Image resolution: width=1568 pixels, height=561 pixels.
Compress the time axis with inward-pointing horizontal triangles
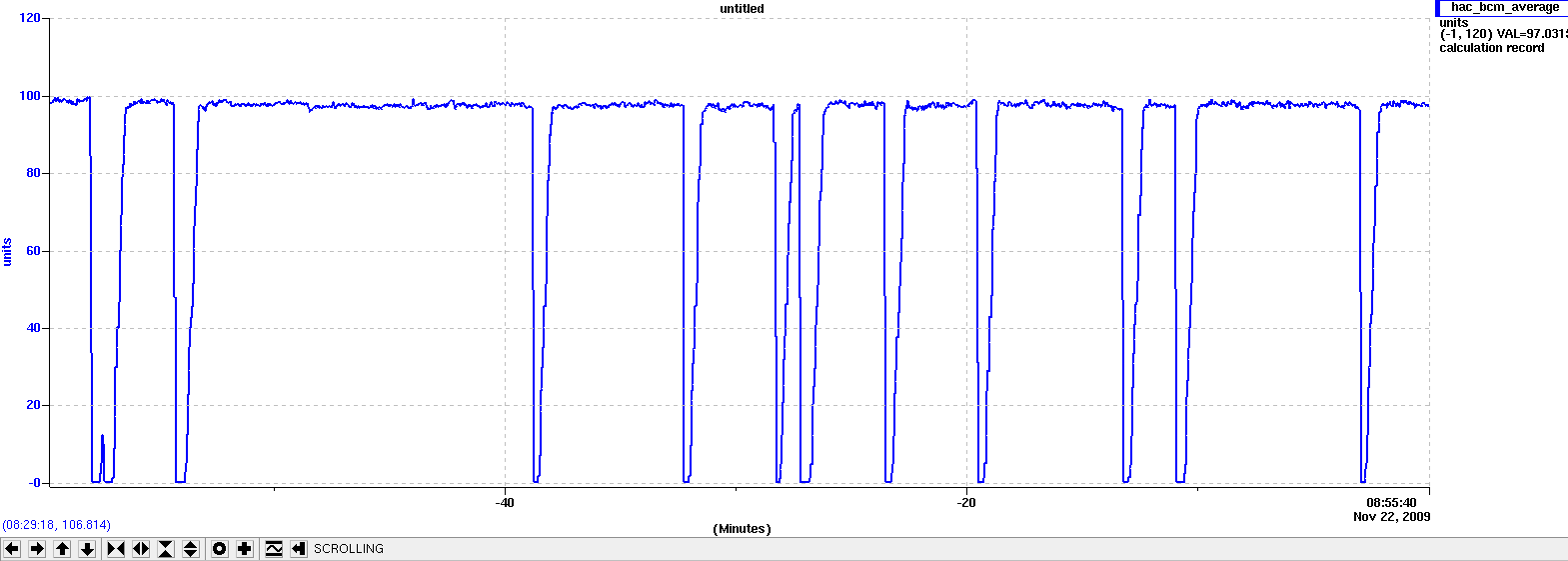pyautogui.click(x=116, y=549)
